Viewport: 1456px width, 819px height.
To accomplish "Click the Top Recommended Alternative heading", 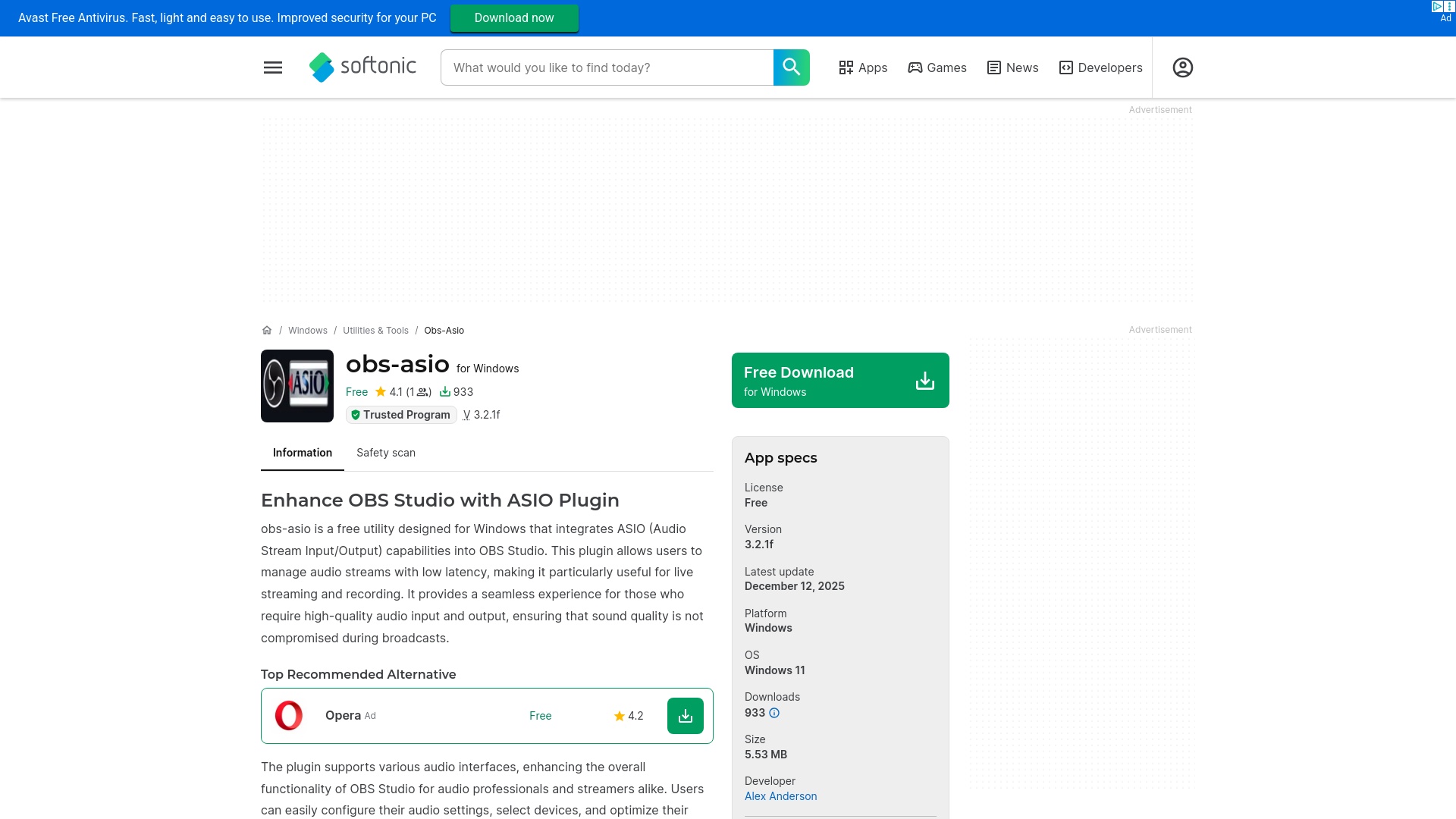I will point(359,675).
